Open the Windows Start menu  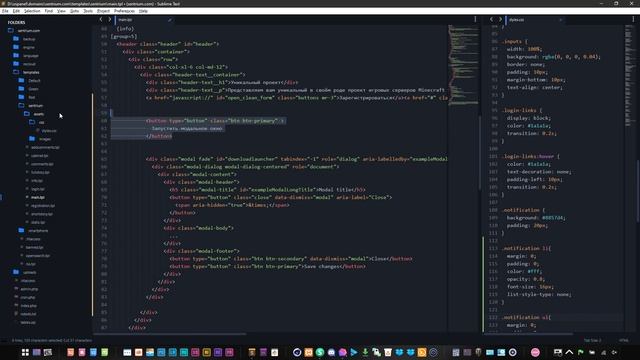point(25,352)
